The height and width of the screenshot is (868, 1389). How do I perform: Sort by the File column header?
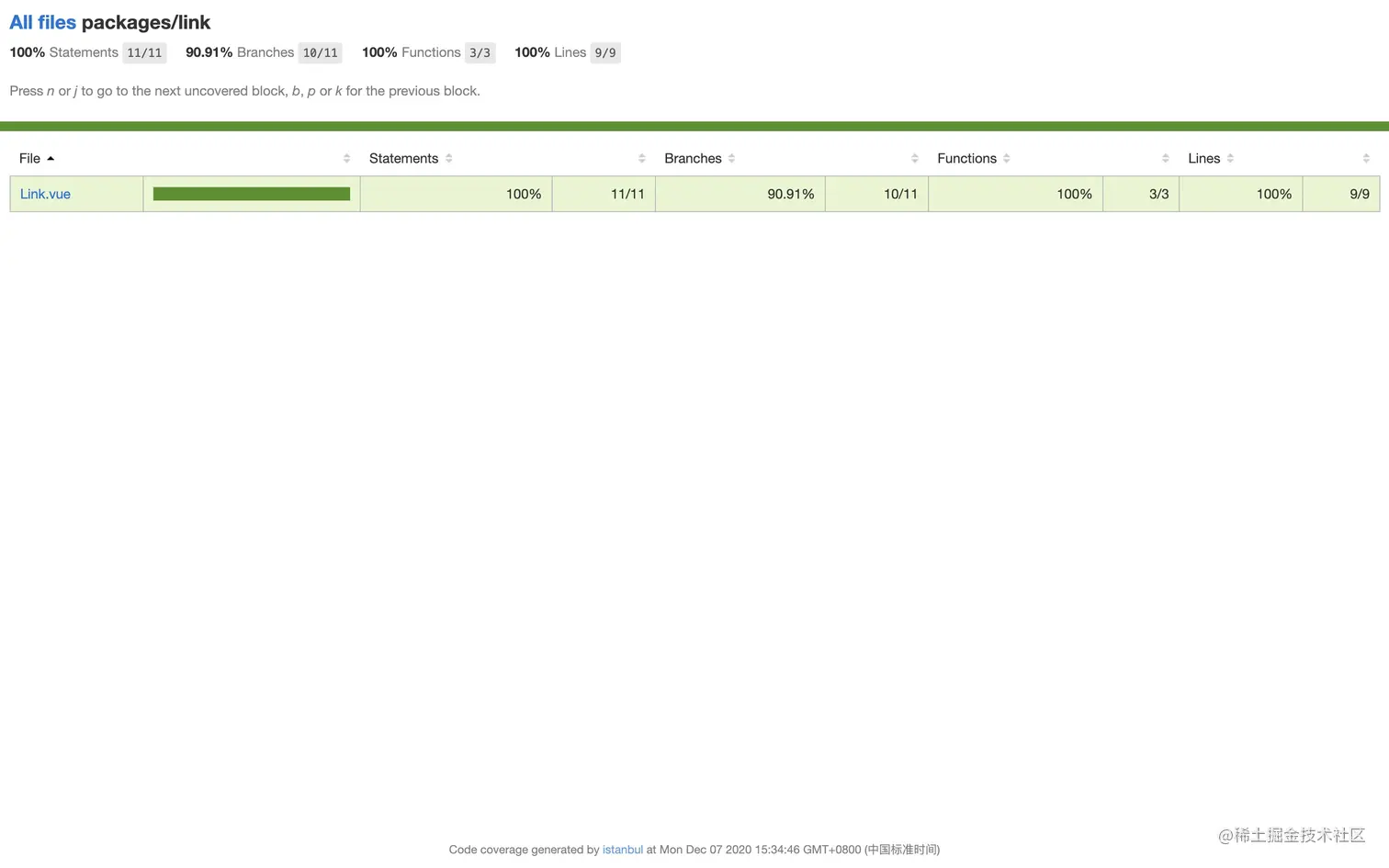point(29,158)
